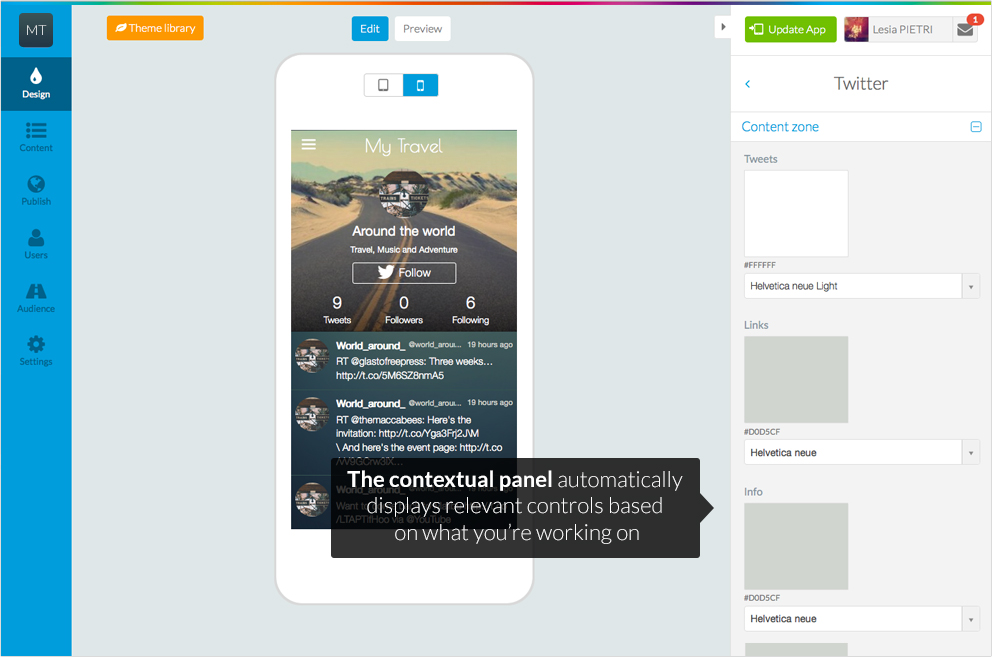The height and width of the screenshot is (657, 992).
Task: Open the Content section in sidebar
Action: tap(36, 138)
